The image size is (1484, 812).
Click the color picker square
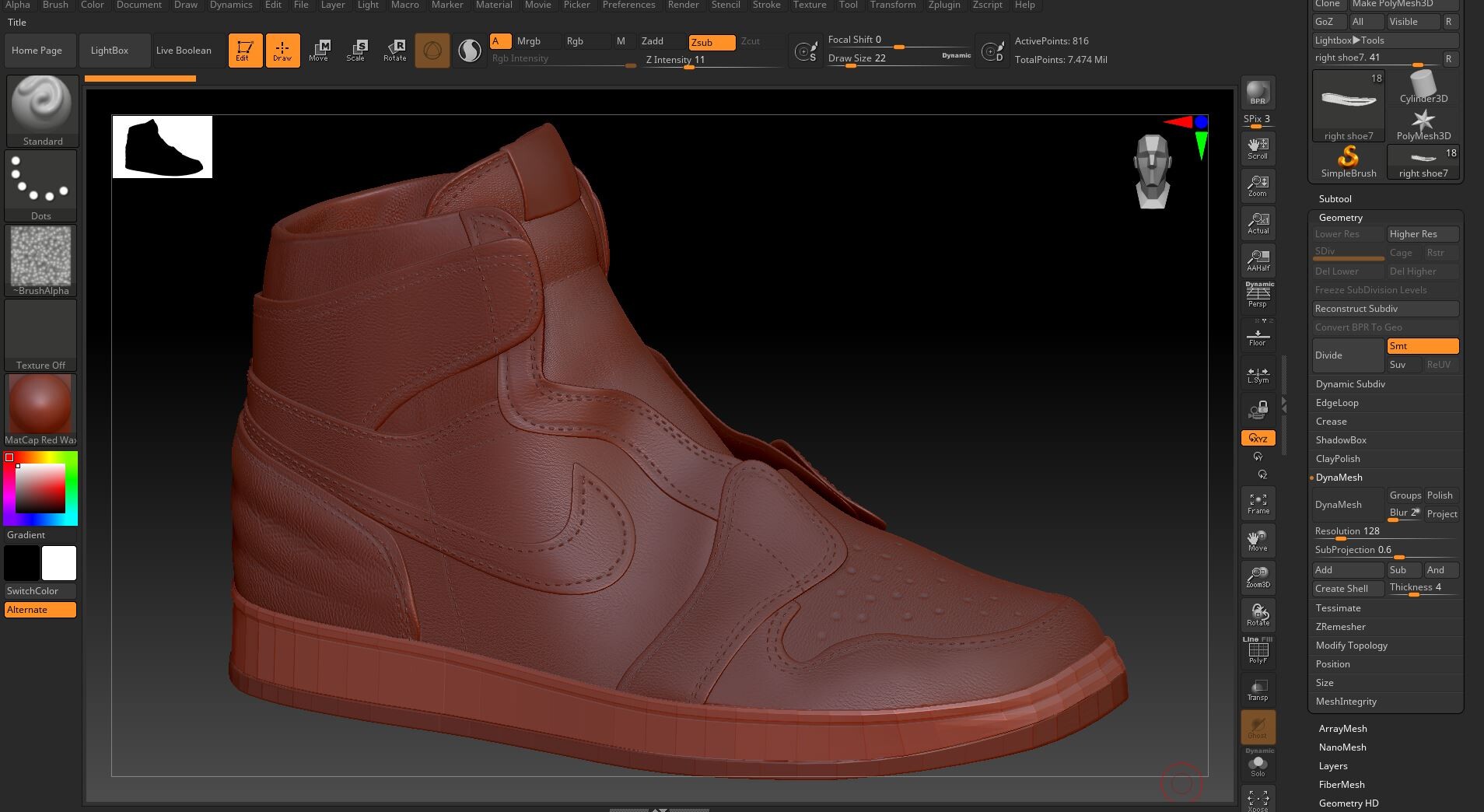coord(40,488)
